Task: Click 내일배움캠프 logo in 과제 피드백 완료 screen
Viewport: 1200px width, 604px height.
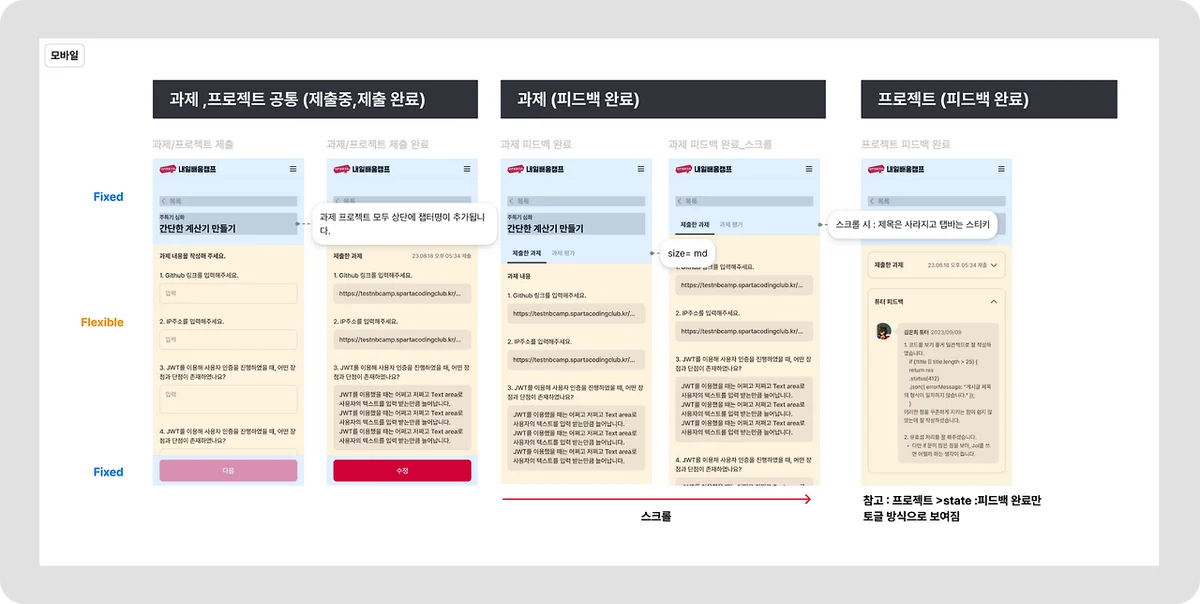Action: click(536, 169)
